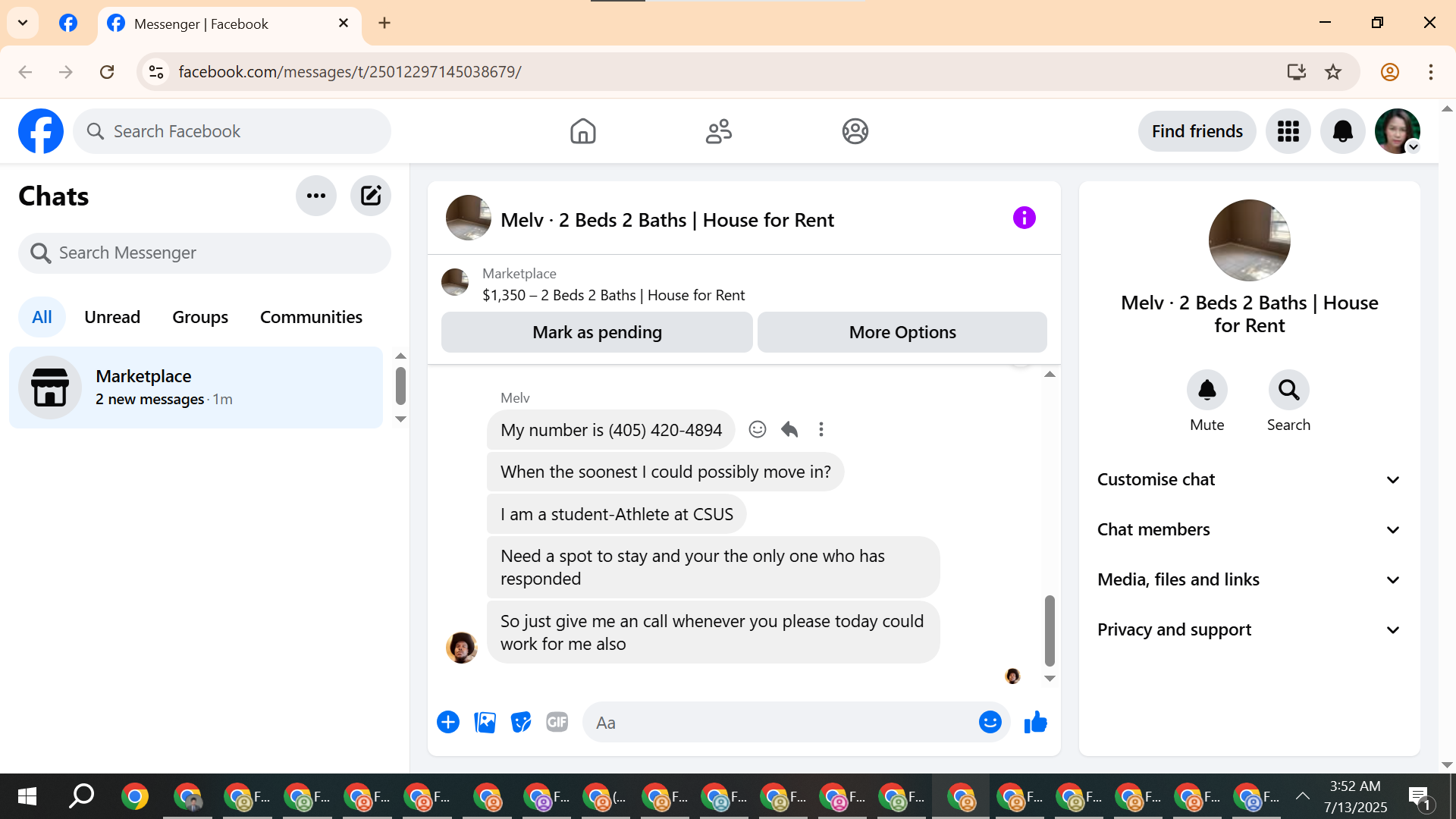The image size is (1456, 819).
Task: Mute this conversation bell button
Action: [x=1207, y=390]
